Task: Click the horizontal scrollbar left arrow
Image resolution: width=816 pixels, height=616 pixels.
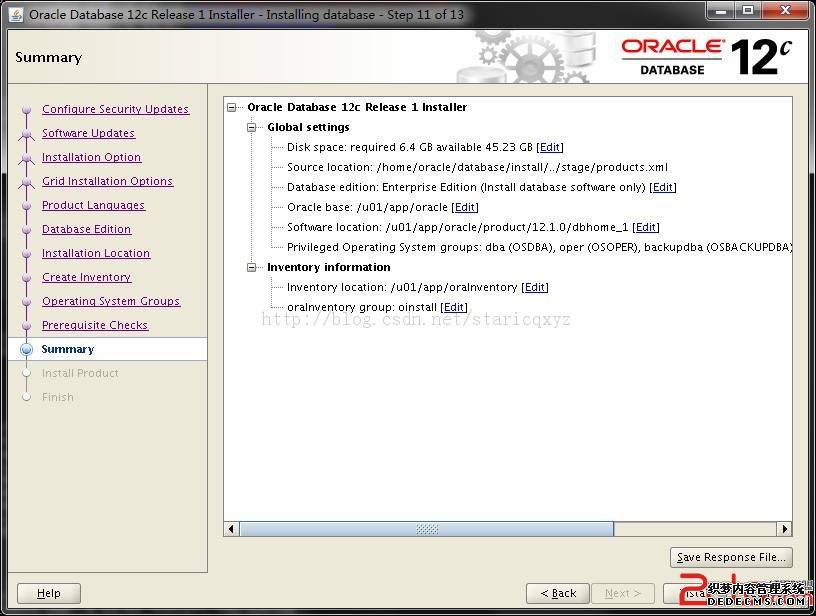Action: [232, 529]
